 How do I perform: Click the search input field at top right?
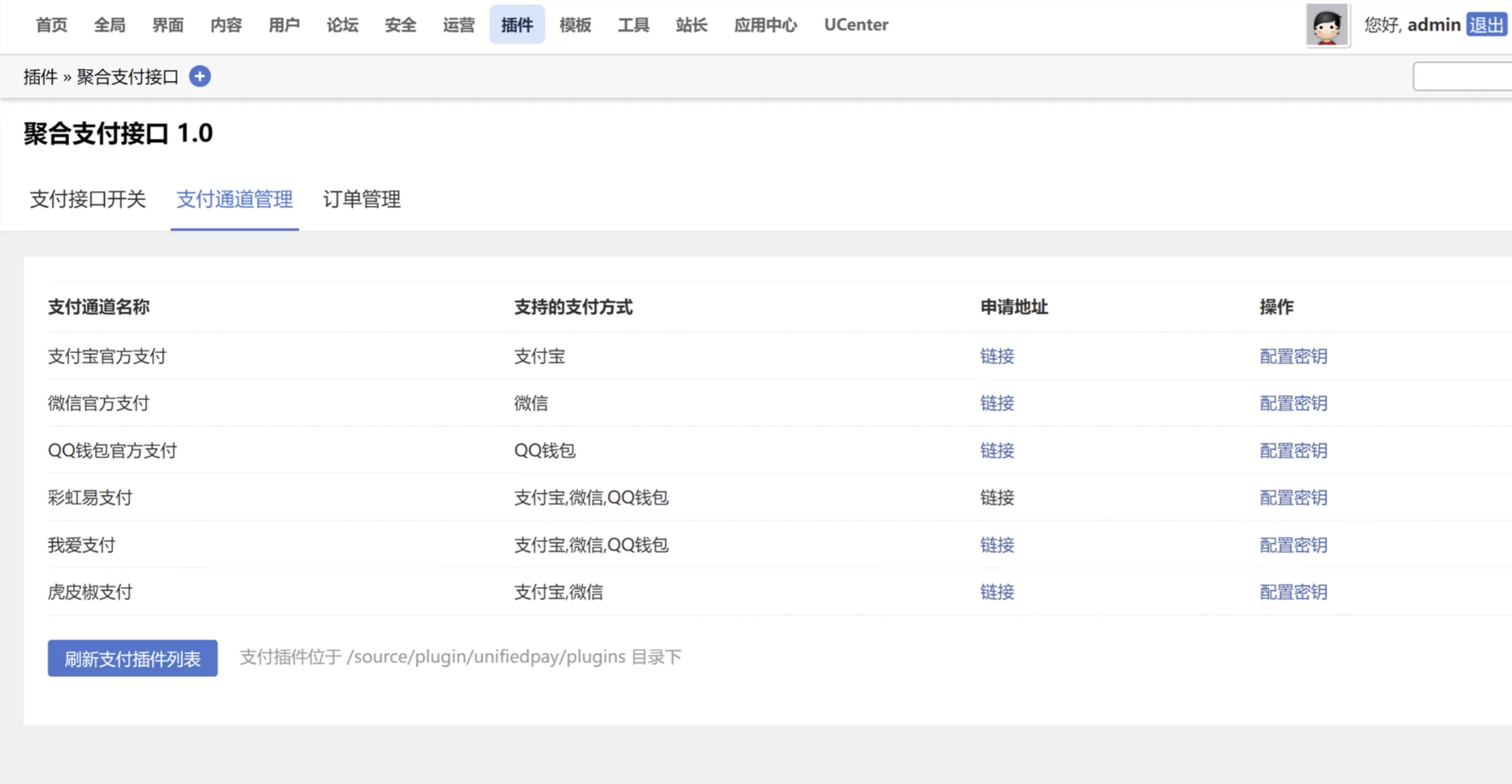tap(1464, 76)
